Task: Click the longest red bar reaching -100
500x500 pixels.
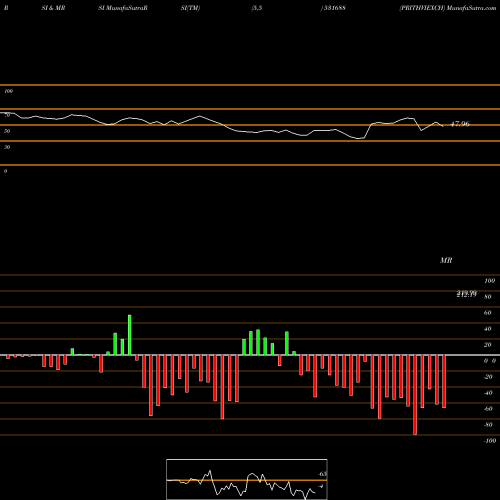Action: (415, 395)
